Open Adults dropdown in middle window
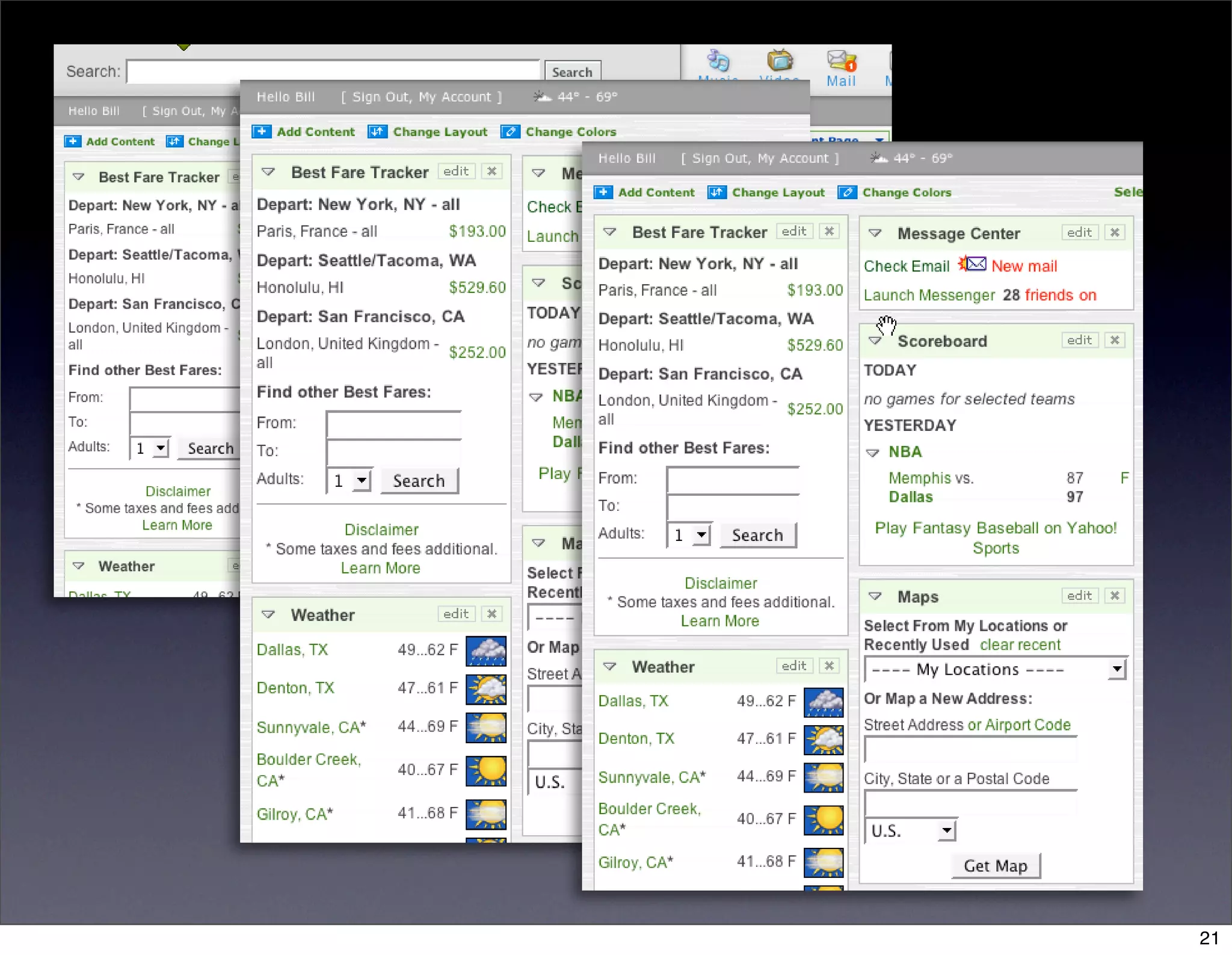This screenshot has height=955, width=1232. (349, 481)
